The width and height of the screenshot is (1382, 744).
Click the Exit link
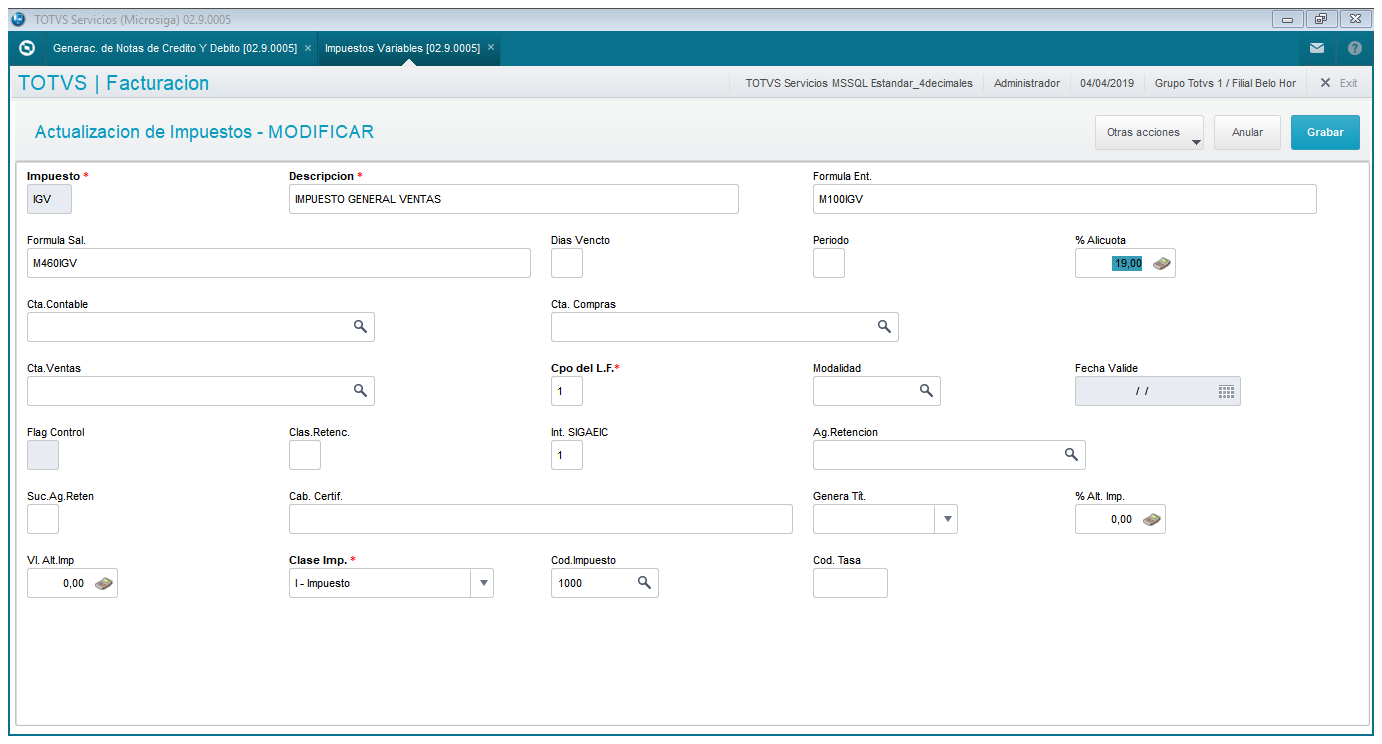tap(1348, 83)
